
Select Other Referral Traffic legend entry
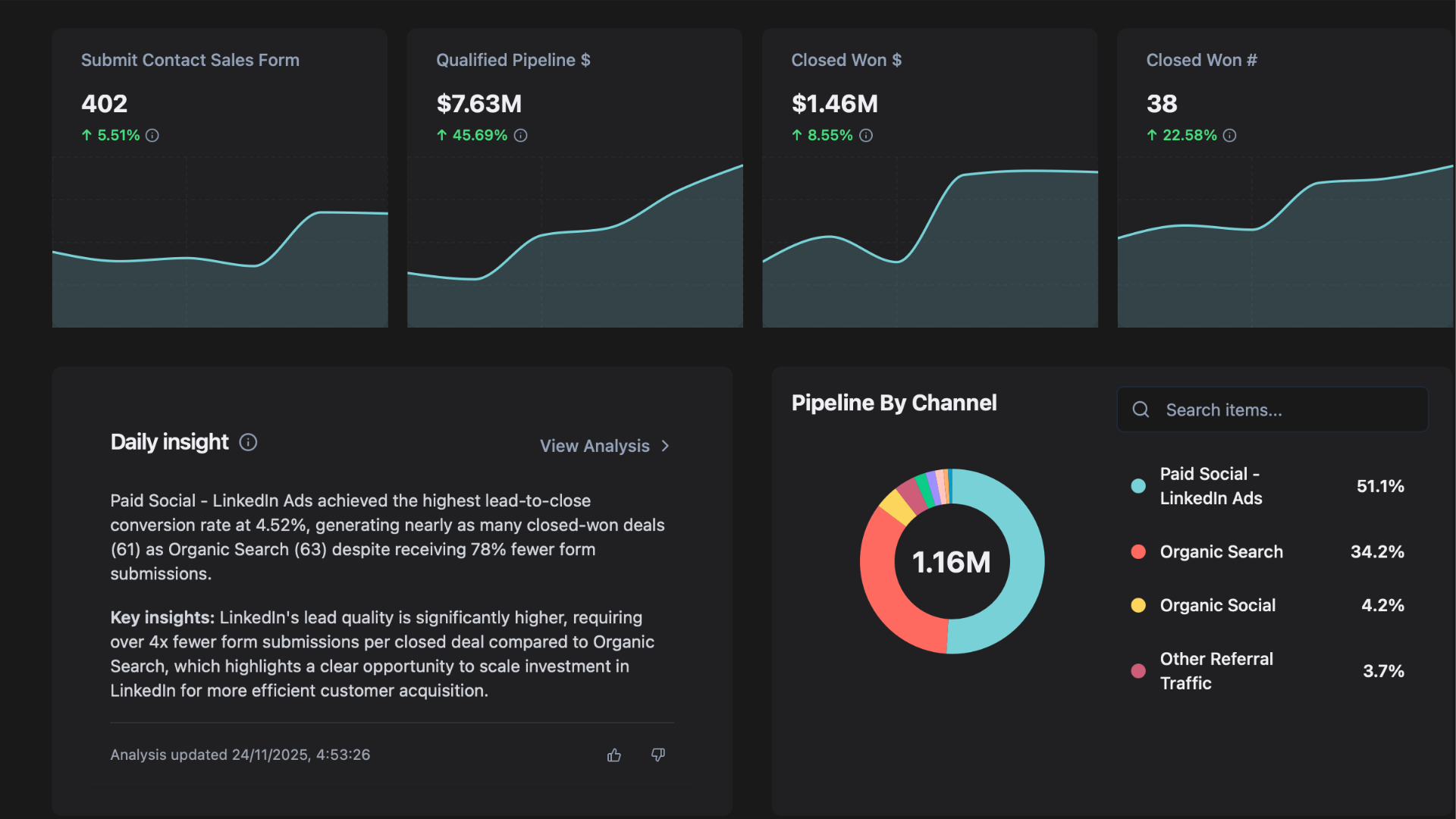(x=1216, y=671)
